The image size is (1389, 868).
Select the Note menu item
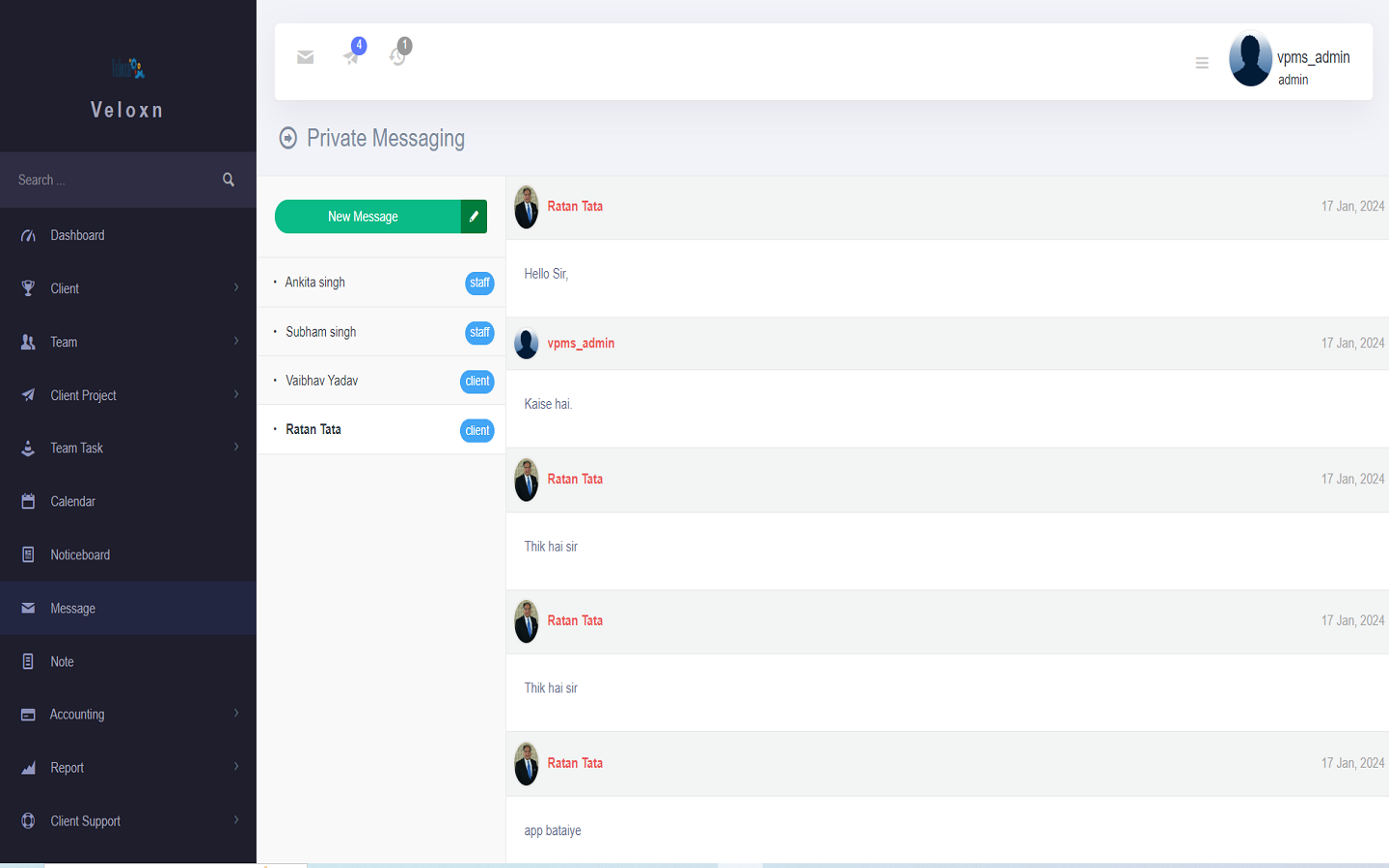(62, 662)
